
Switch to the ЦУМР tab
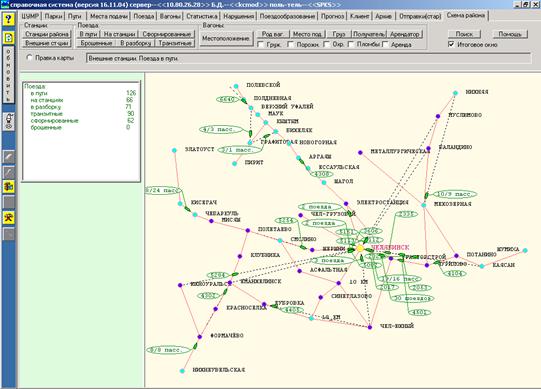tap(30, 16)
